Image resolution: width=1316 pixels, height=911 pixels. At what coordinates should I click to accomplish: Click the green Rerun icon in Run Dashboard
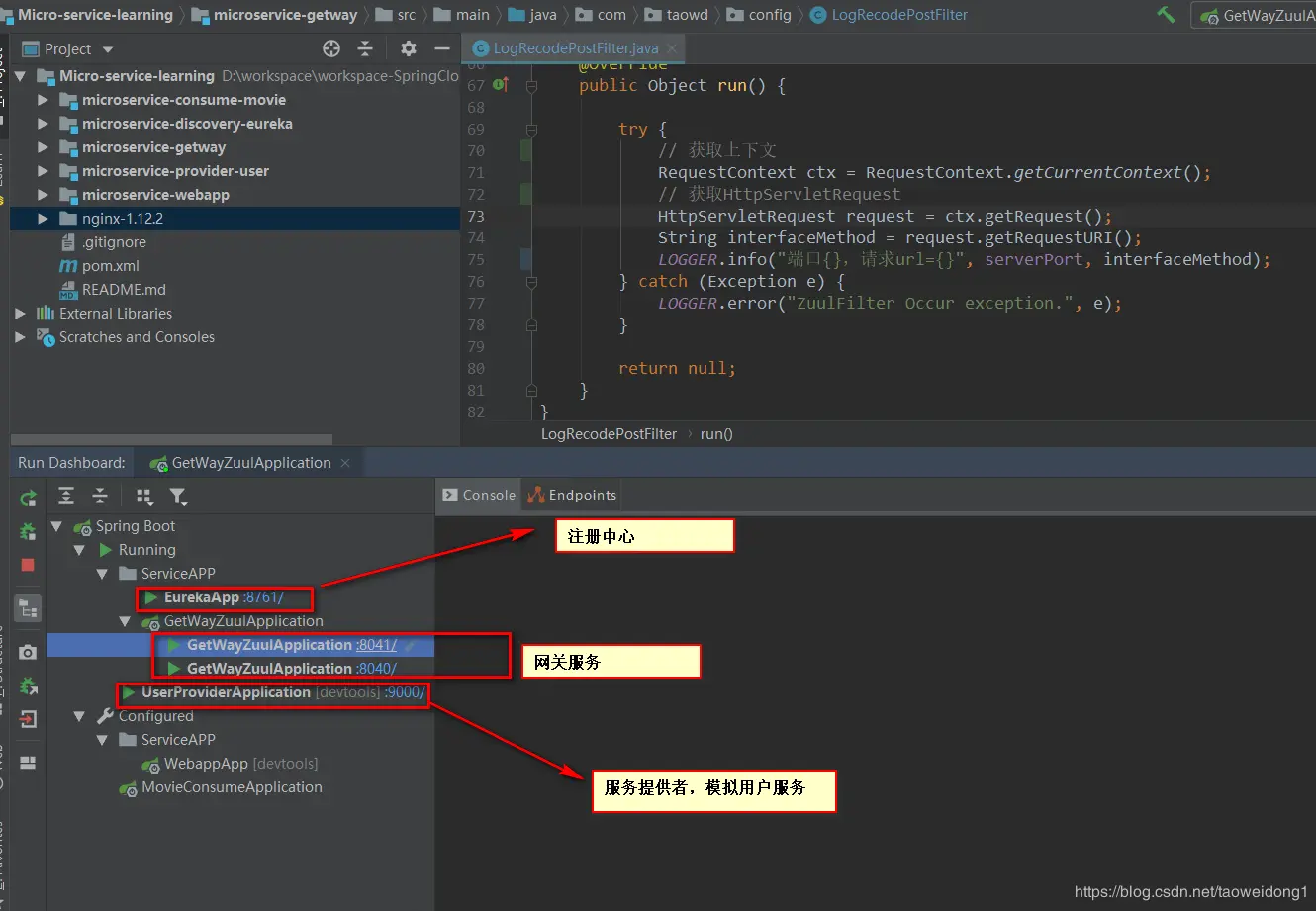(x=28, y=499)
